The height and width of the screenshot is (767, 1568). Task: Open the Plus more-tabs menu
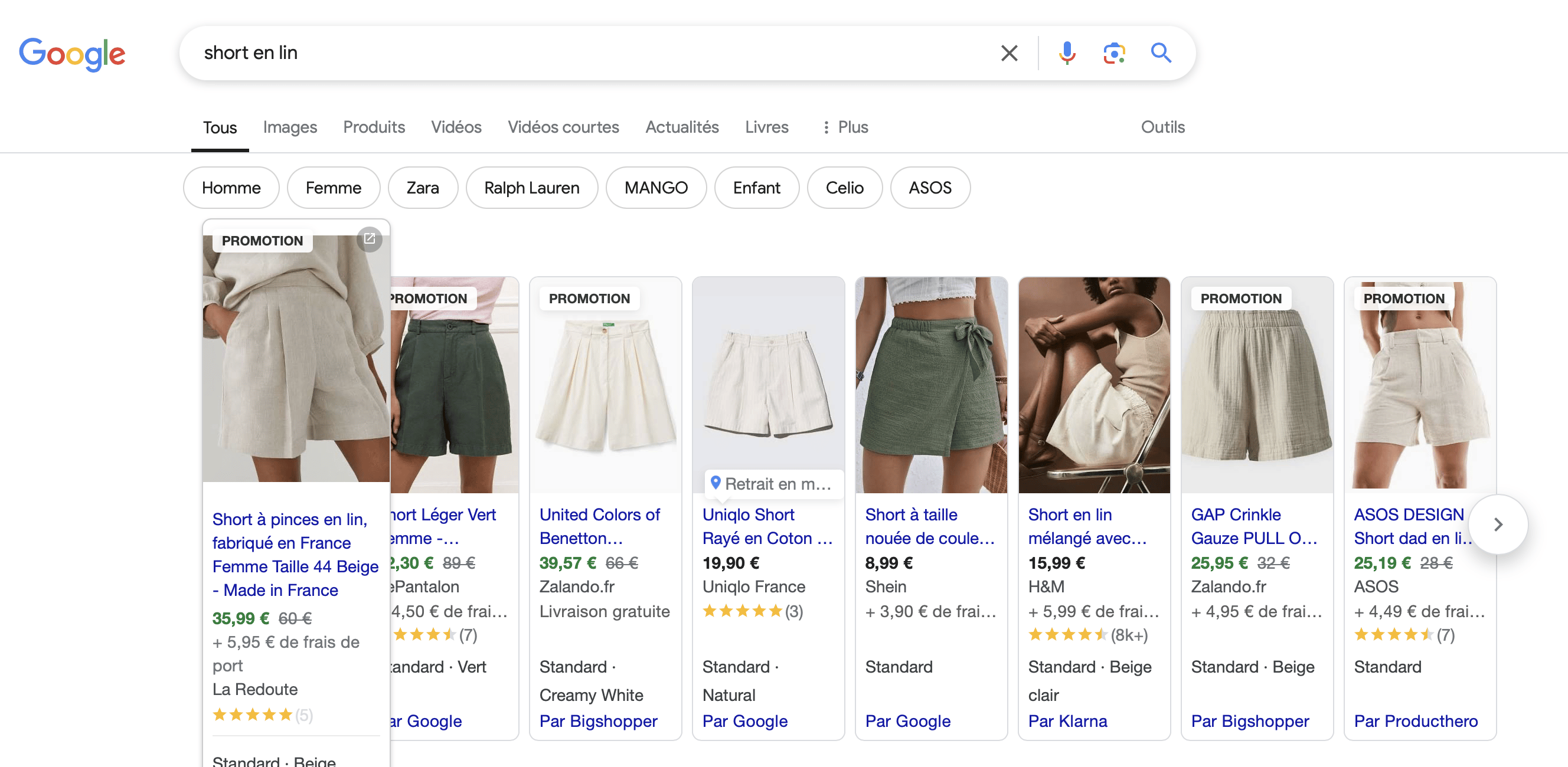[845, 127]
